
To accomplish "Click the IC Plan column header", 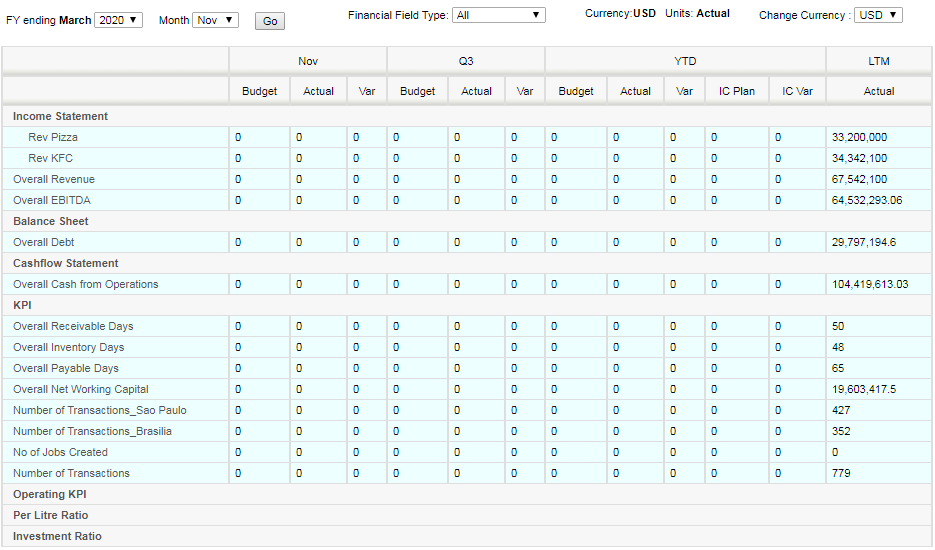I will [x=736, y=91].
